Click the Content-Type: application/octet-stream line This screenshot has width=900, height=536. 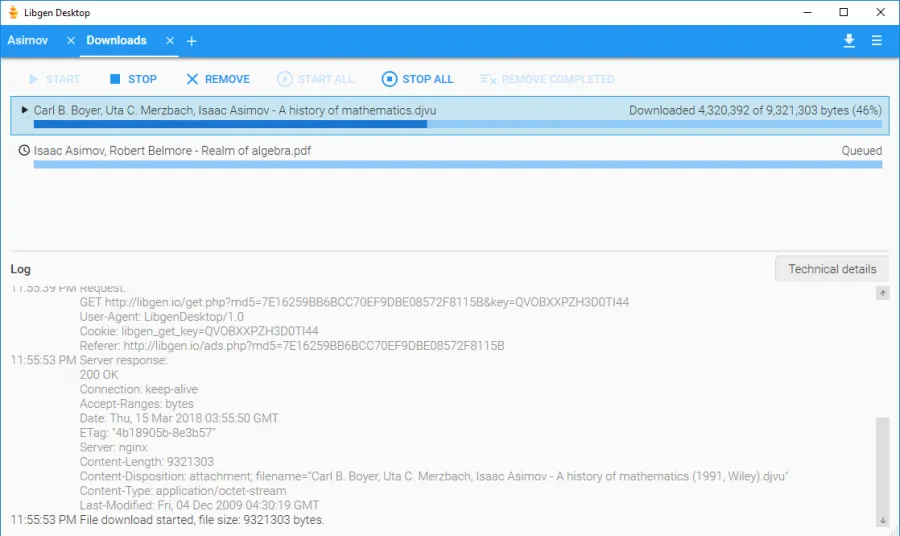pos(183,491)
